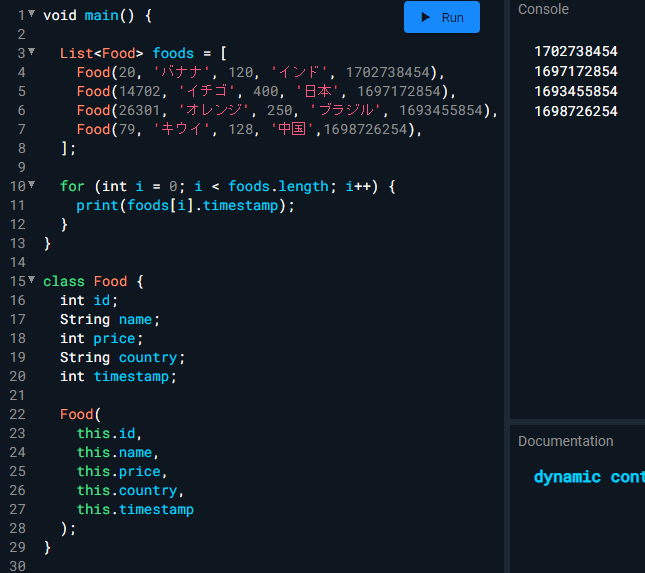Click 'int timestamp;' field declaration

[x=118, y=376]
